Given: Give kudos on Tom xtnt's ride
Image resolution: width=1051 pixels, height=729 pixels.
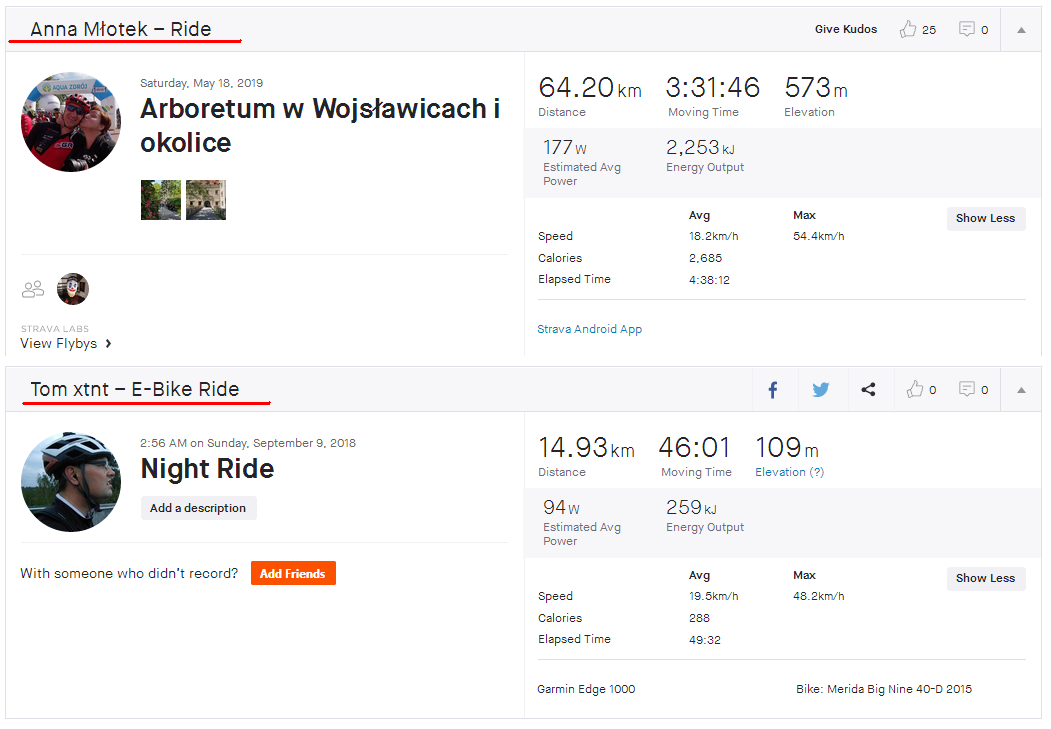Looking at the screenshot, I should click(x=914, y=390).
